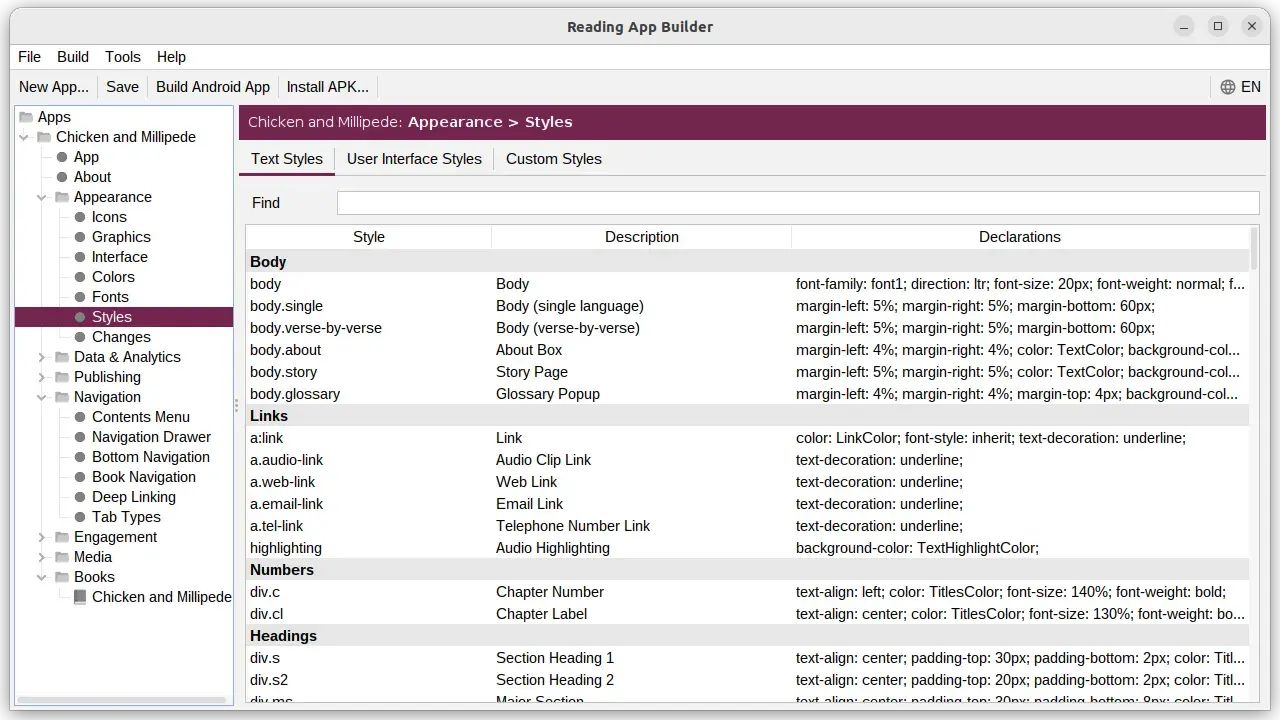Click the book icon beside Chicken and Millipede
This screenshot has width=1280, height=720.
79,597
